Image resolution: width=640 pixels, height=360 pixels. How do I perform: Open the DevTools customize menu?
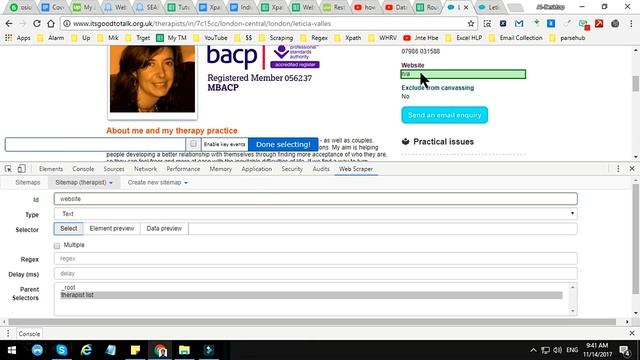coord(618,169)
